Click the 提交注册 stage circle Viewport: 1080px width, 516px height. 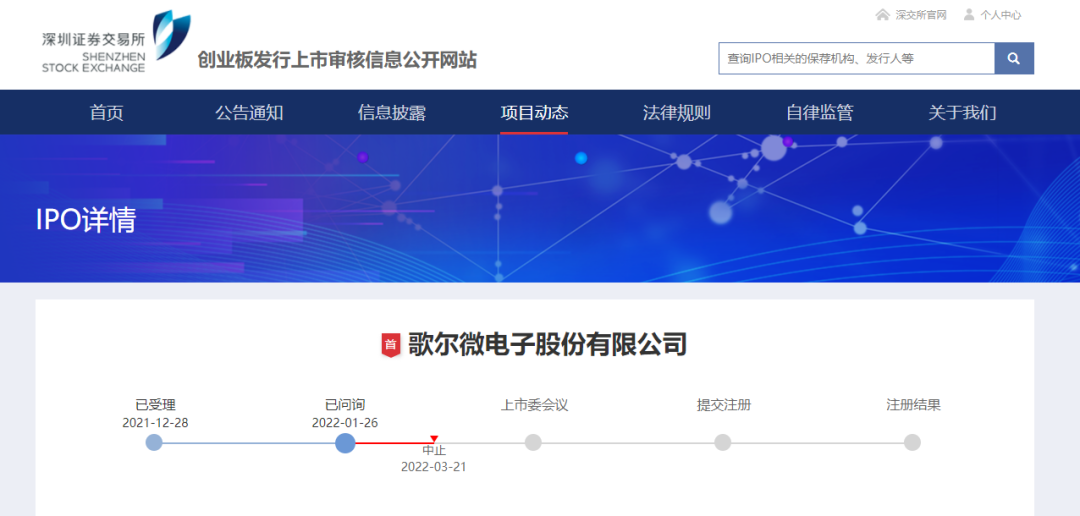723,443
